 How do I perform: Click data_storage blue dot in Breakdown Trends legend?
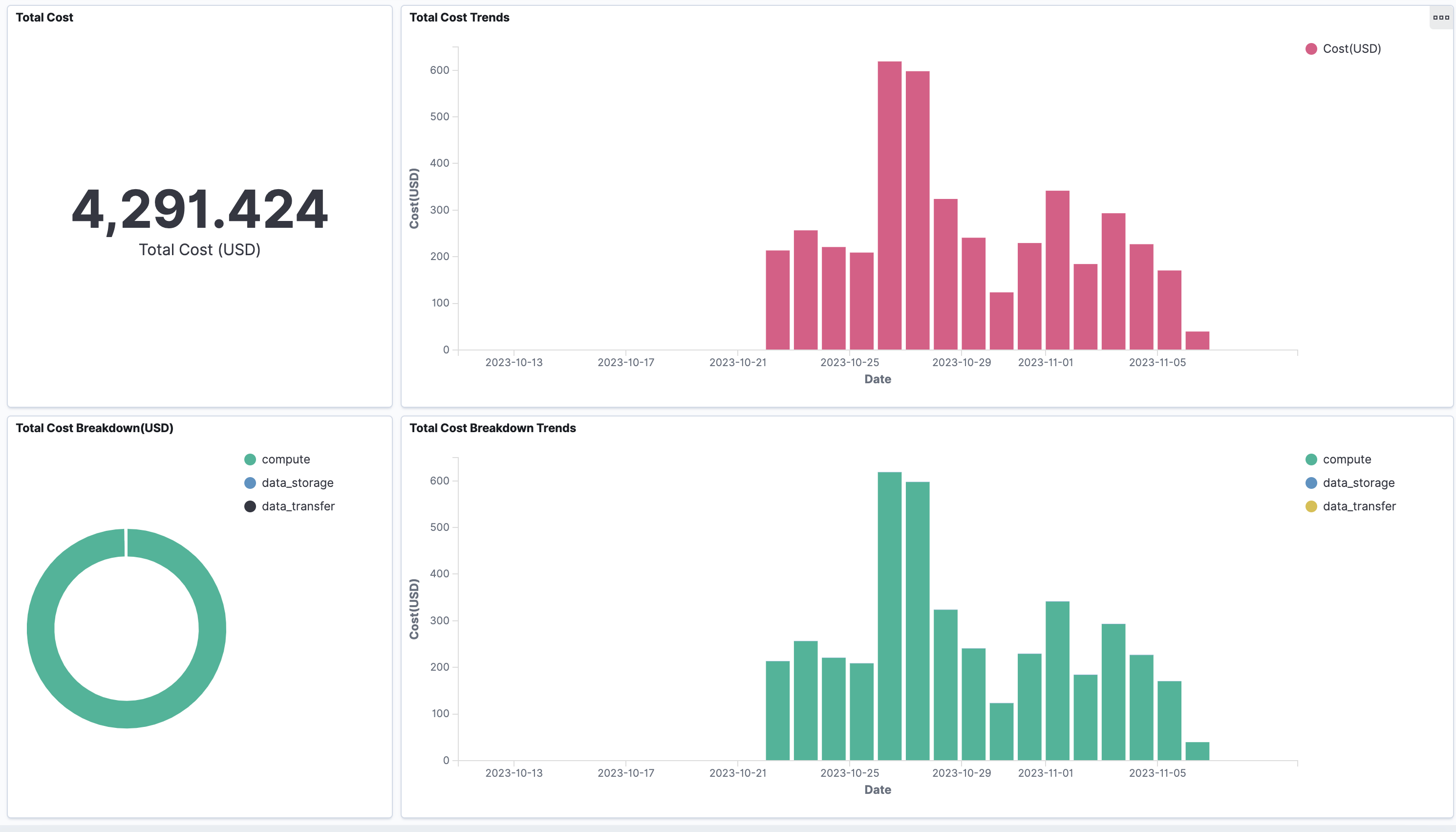click(1311, 483)
